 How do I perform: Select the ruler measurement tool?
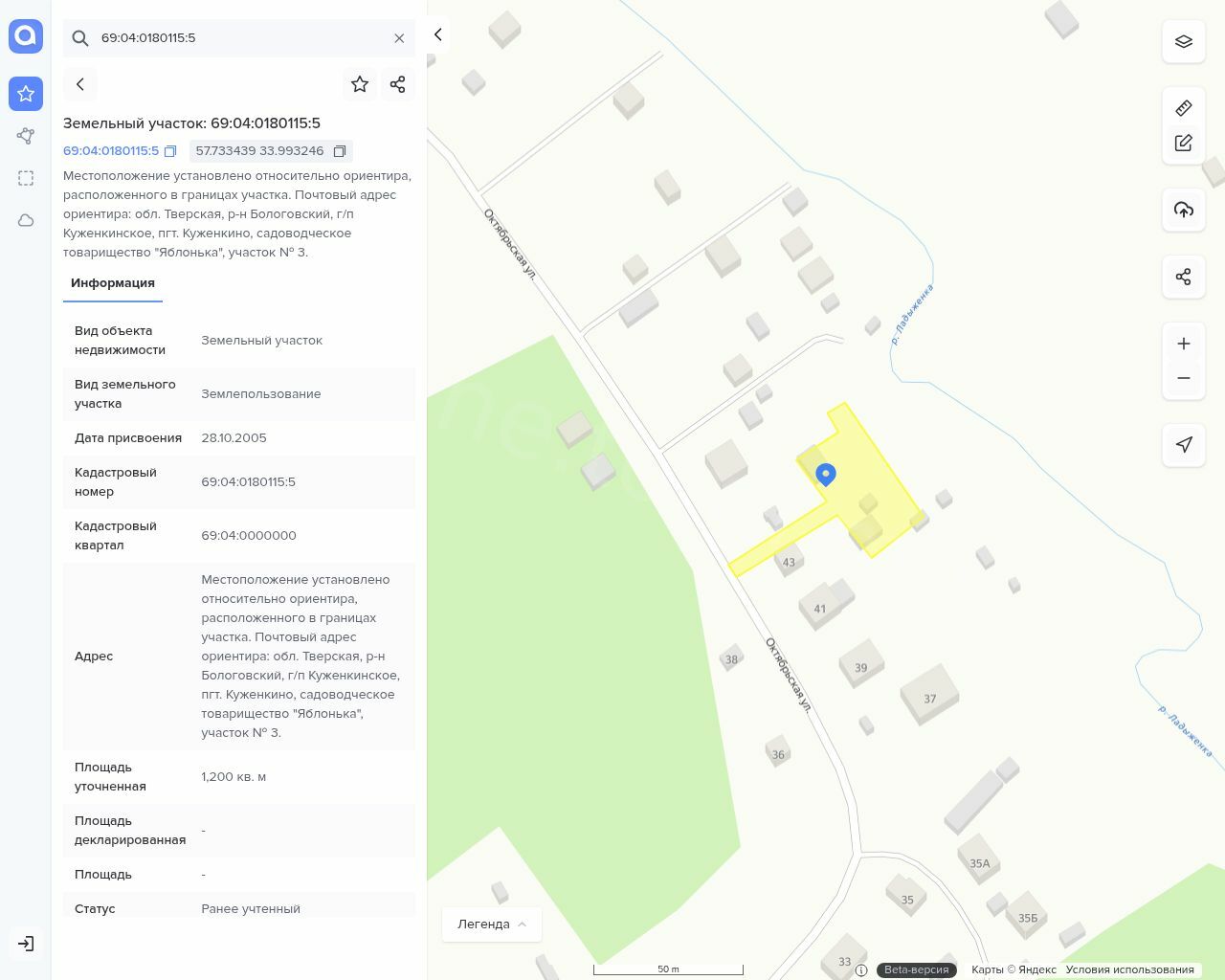coord(1183,108)
